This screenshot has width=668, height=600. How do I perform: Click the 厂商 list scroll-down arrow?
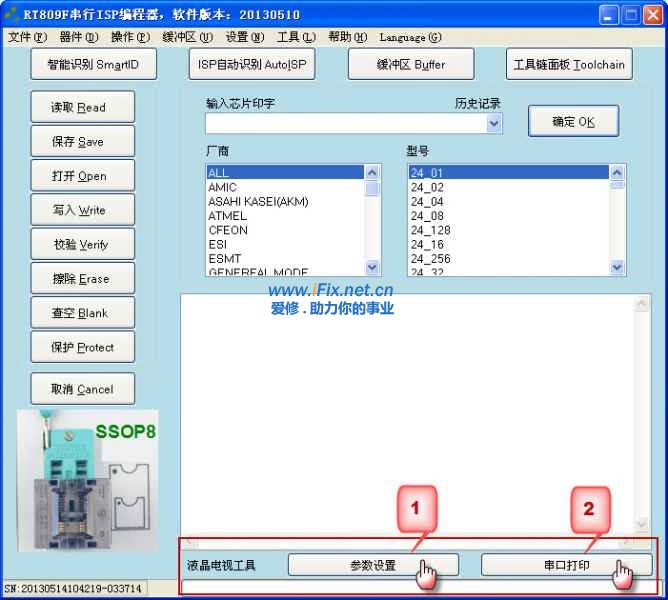tap(372, 267)
